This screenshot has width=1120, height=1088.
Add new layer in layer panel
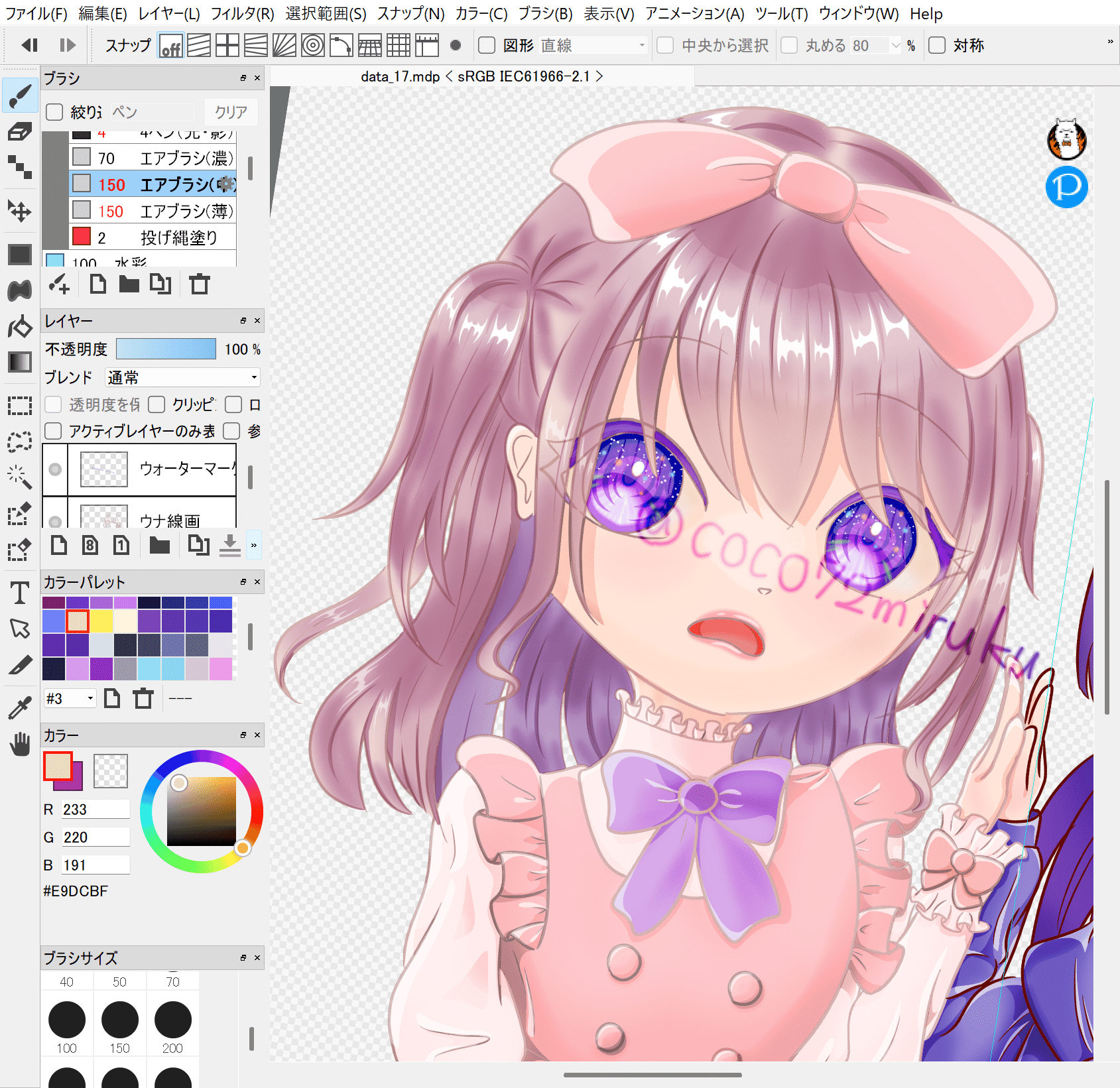(x=59, y=546)
